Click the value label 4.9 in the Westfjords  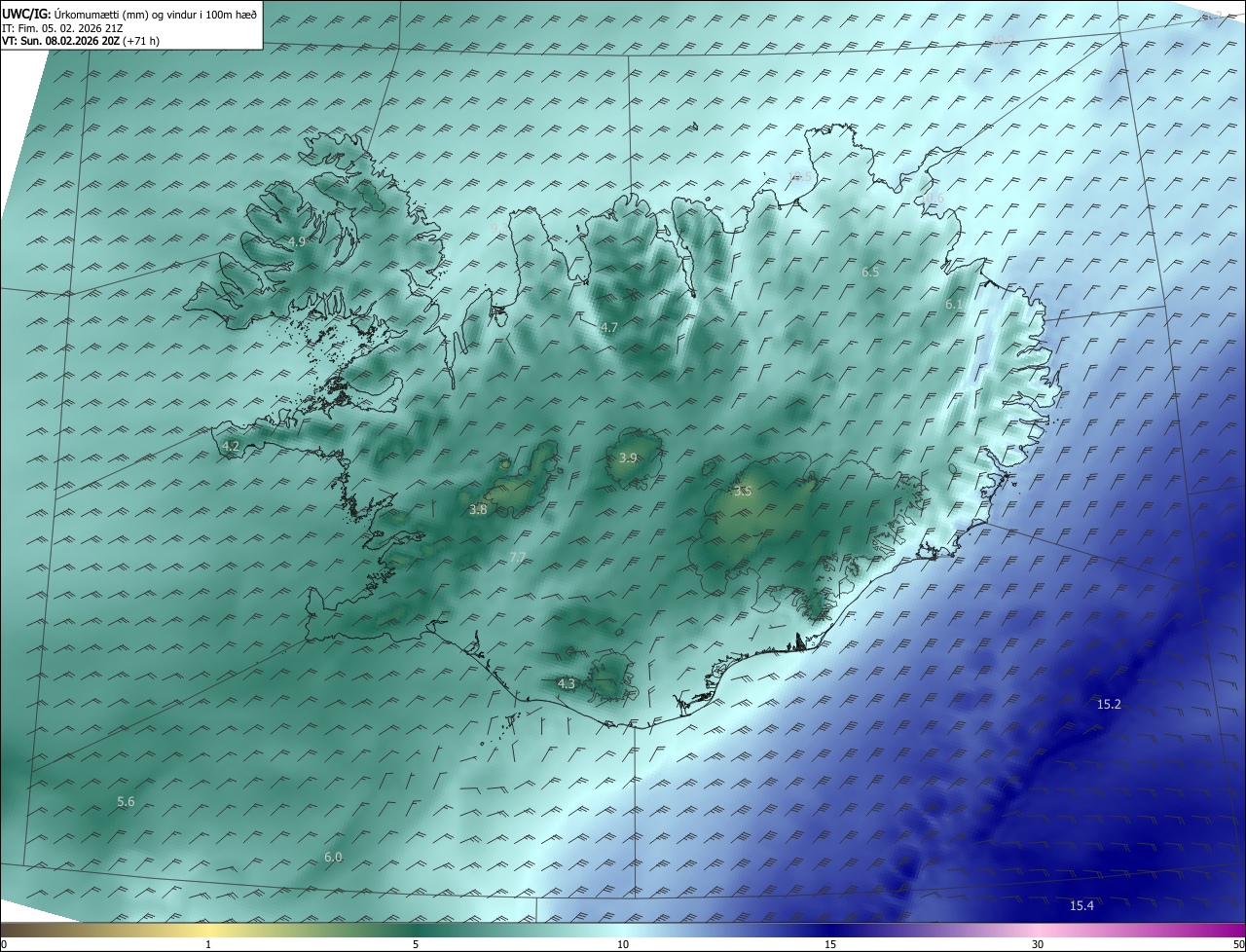tap(297, 241)
